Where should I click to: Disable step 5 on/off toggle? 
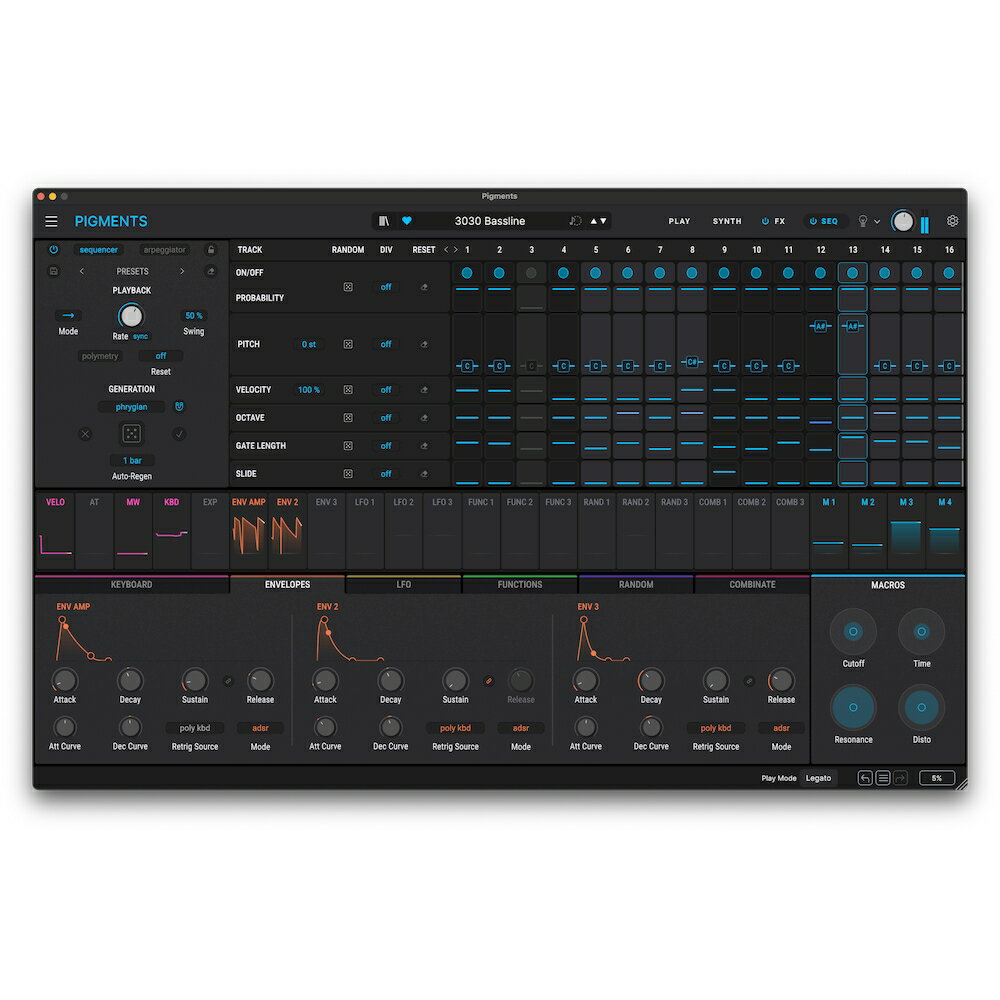point(596,273)
